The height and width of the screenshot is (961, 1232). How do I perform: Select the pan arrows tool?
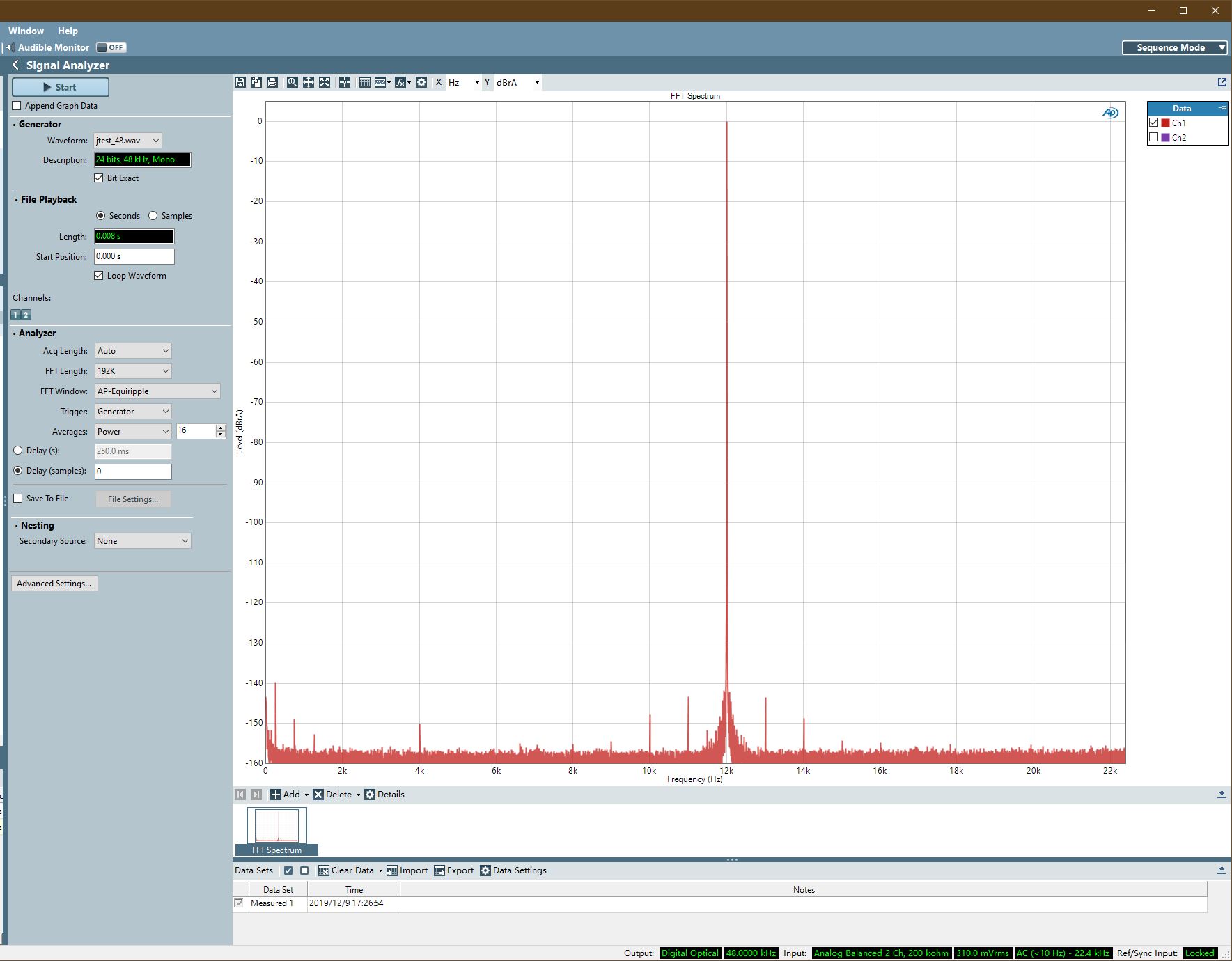tap(309, 82)
